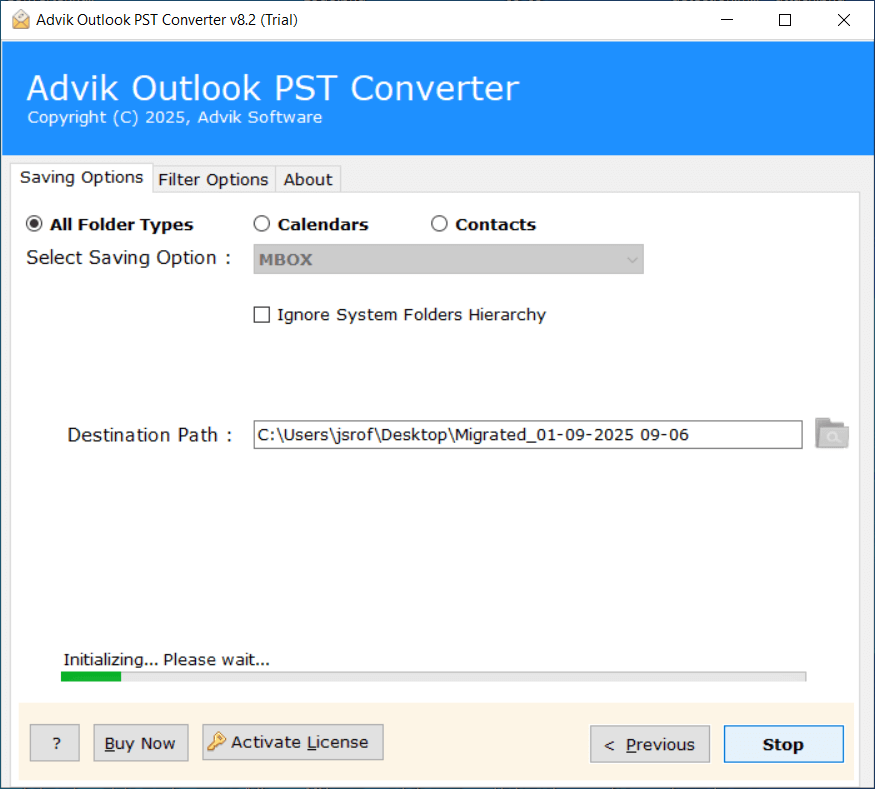
Task: Click the key icon on Activate License
Action: coord(216,742)
